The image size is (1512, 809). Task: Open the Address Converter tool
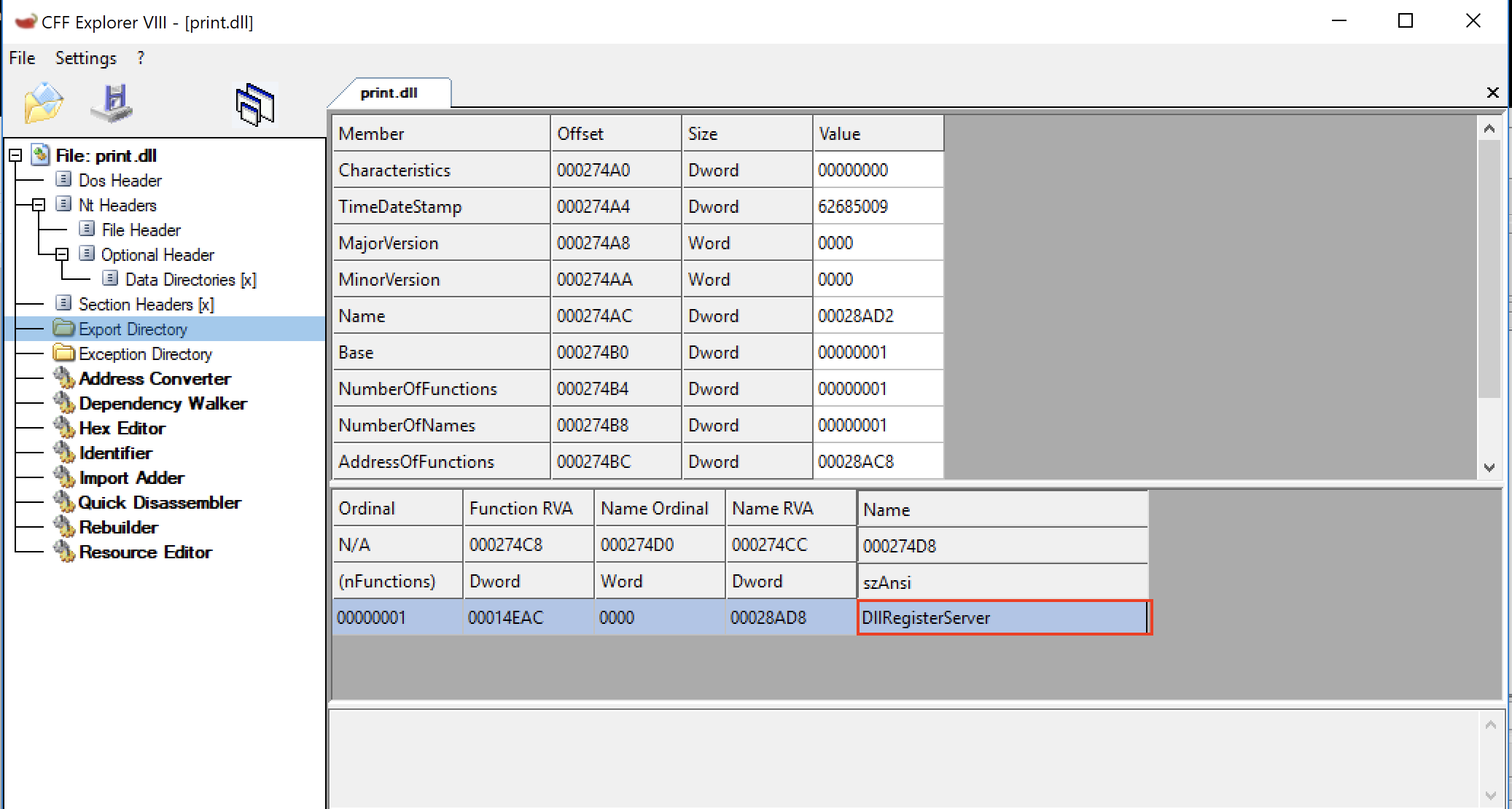click(x=155, y=378)
